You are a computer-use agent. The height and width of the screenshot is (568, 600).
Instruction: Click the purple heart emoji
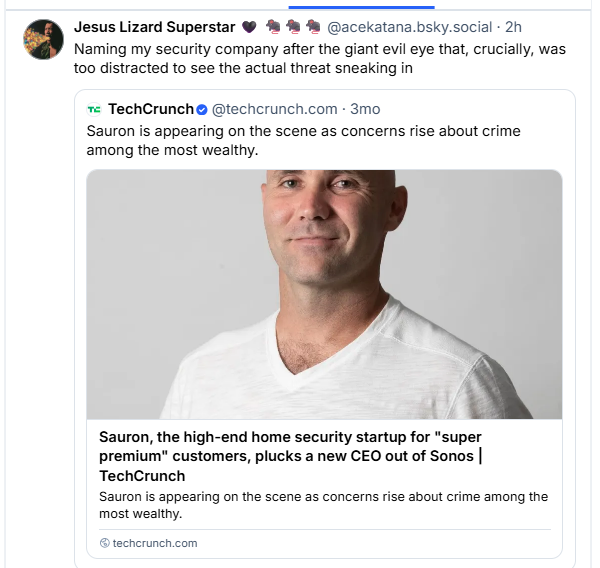(x=249, y=27)
